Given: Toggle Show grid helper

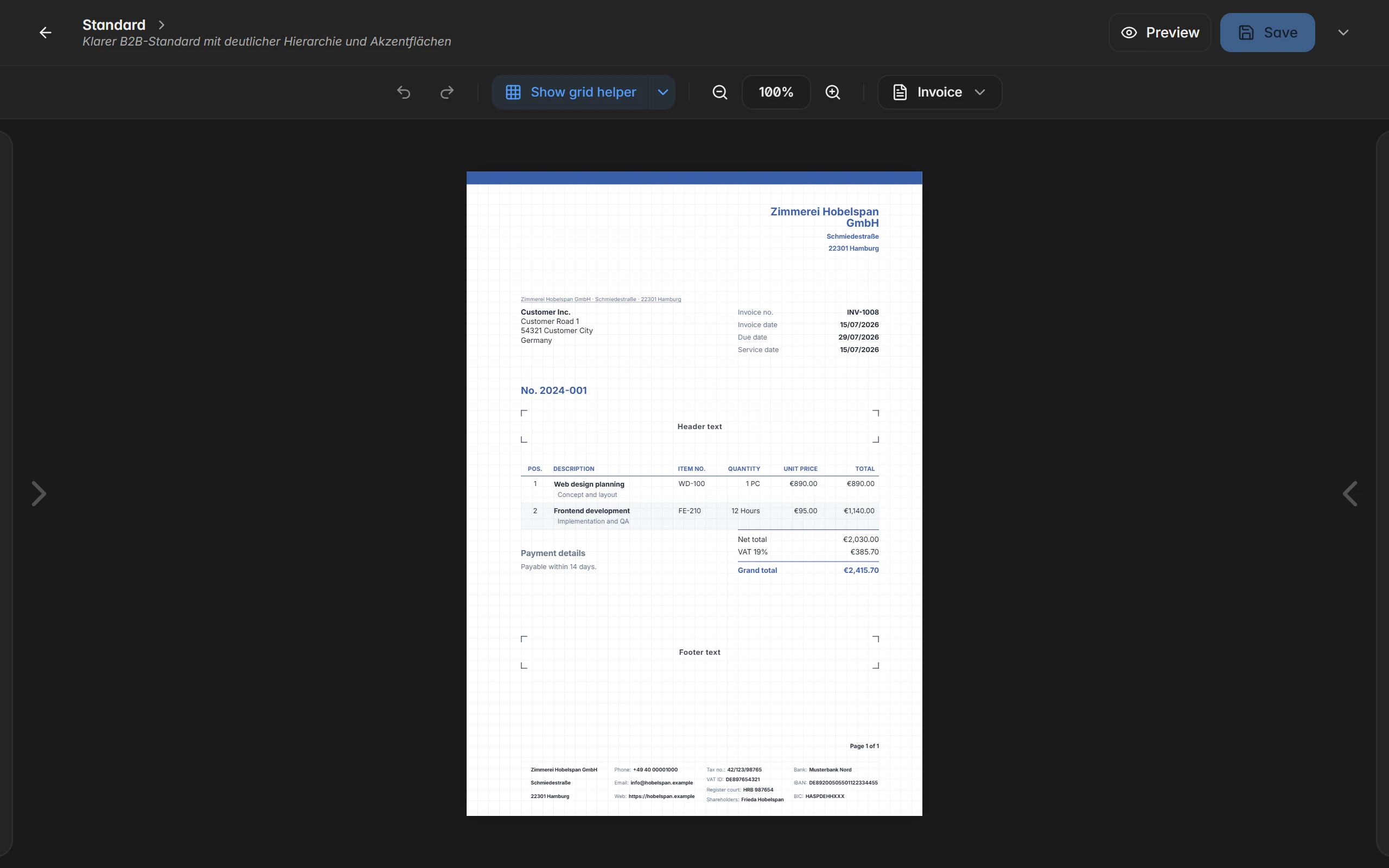Looking at the screenshot, I should (571, 92).
